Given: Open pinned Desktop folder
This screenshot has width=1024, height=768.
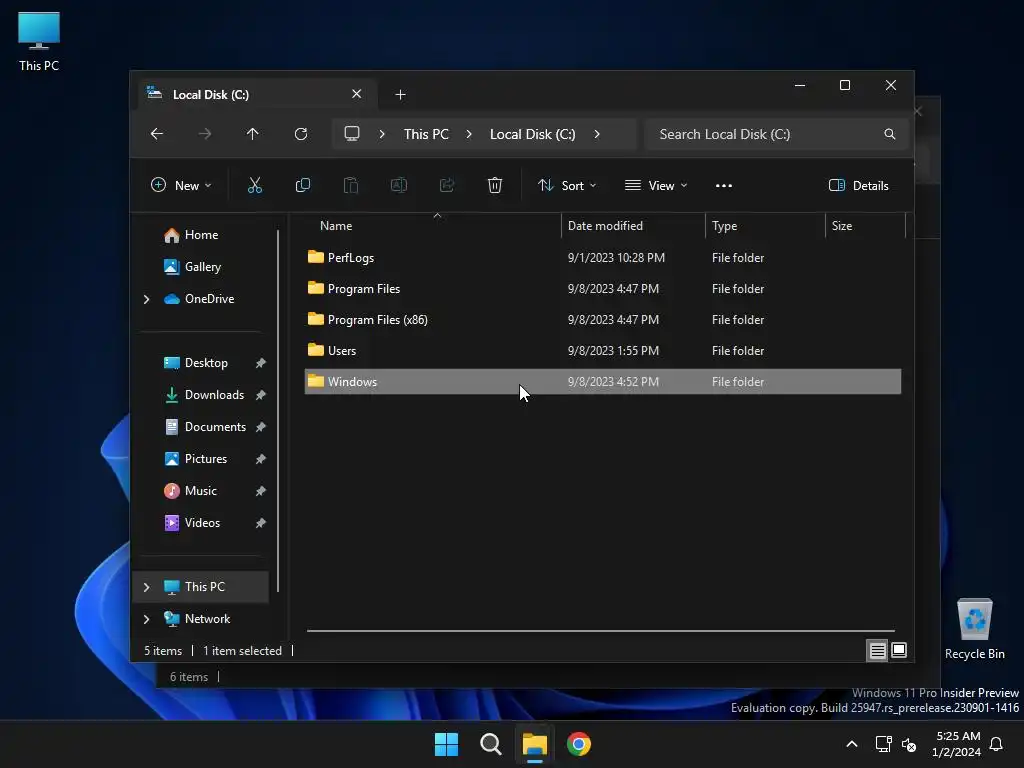Looking at the screenshot, I should (x=206, y=363).
